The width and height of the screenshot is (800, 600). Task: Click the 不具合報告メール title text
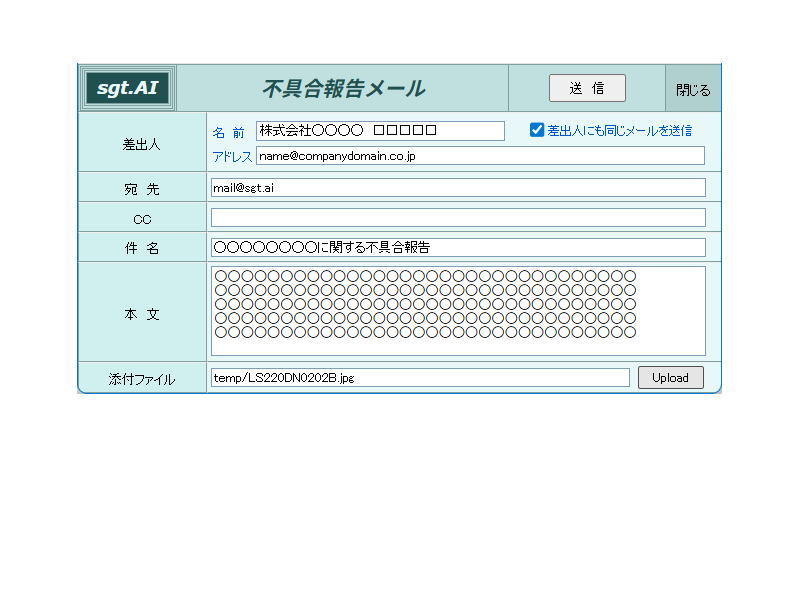[343, 88]
